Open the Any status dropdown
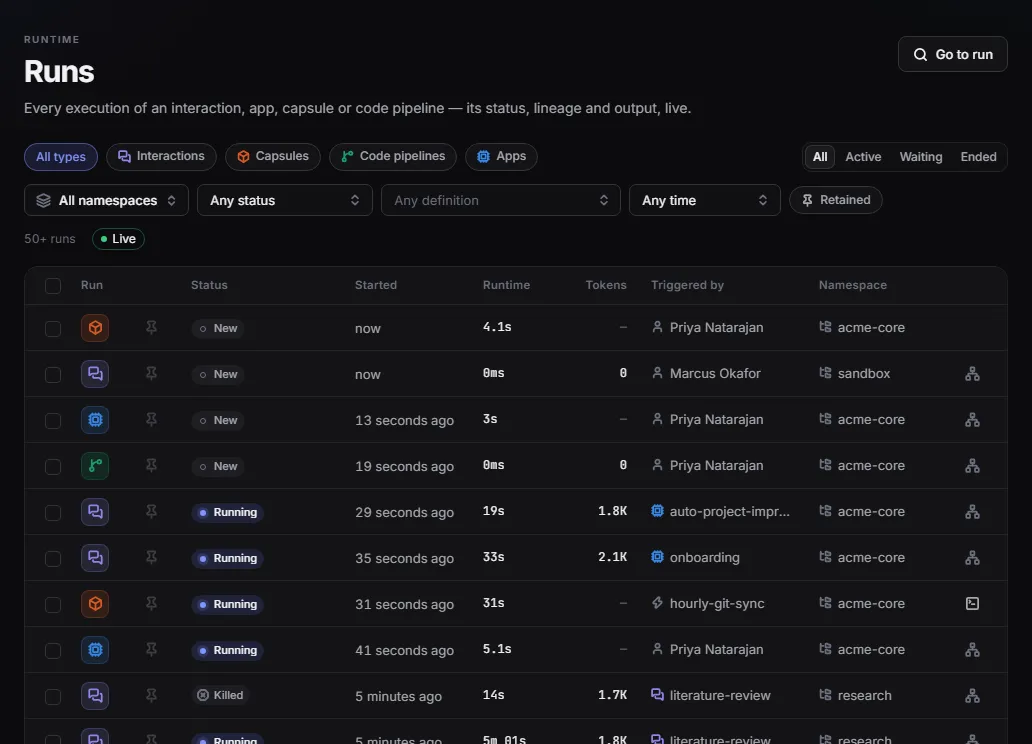 [x=284, y=200]
